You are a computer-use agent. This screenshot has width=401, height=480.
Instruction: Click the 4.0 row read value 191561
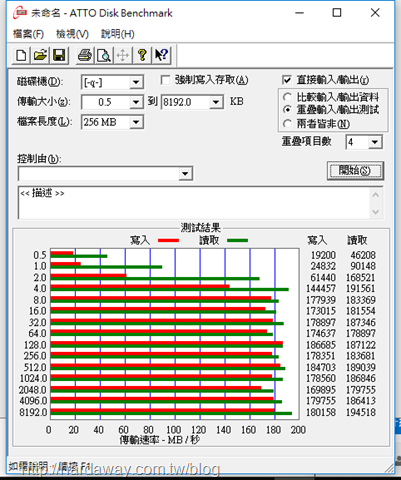361,288
